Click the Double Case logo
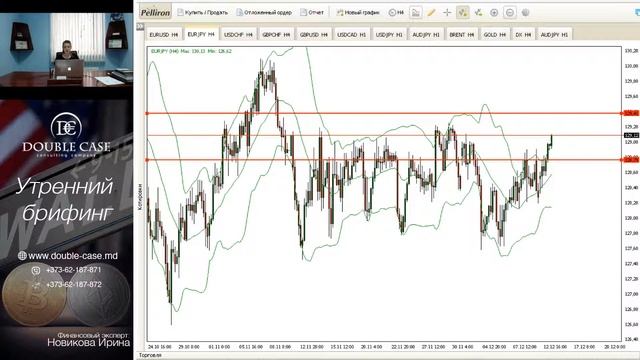Screen dimensions: 640x360 (66, 135)
